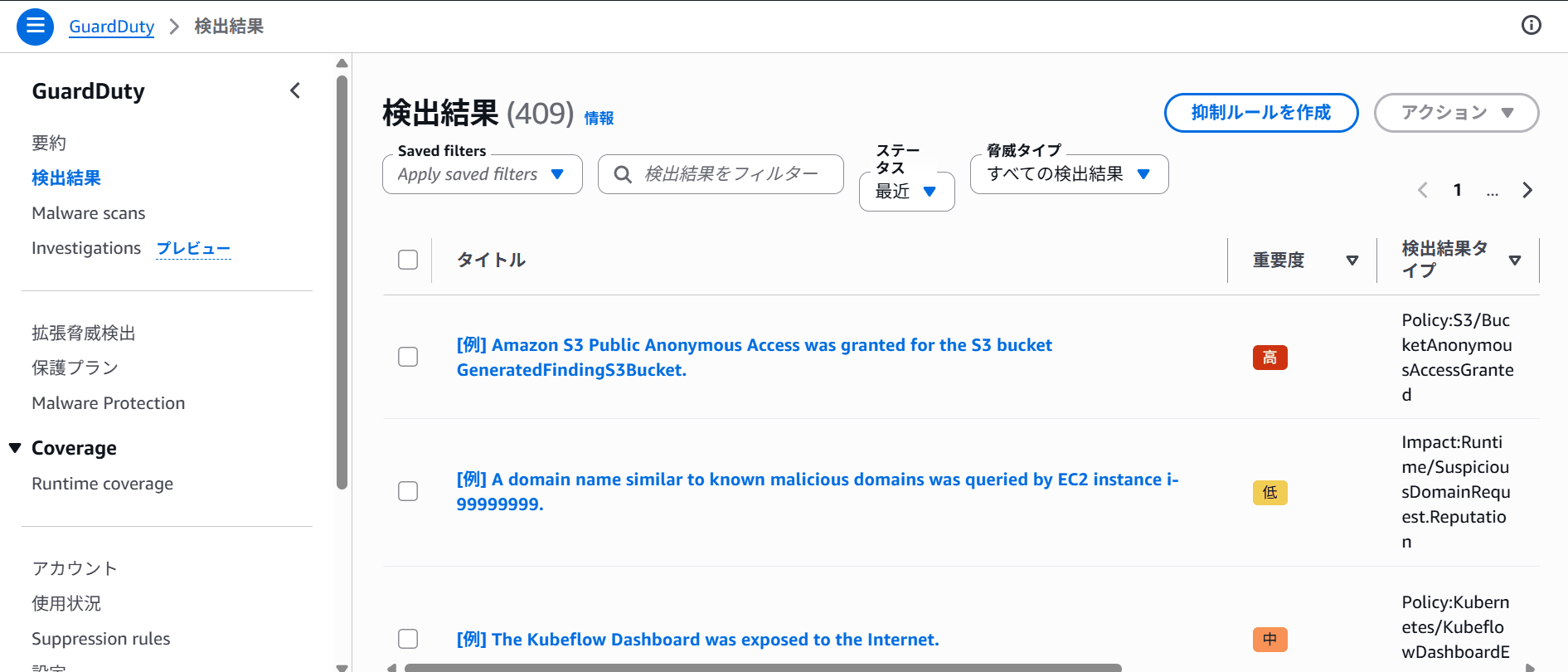Click the page 1 number in pagination
The width and height of the screenshot is (1568, 672).
[1458, 190]
